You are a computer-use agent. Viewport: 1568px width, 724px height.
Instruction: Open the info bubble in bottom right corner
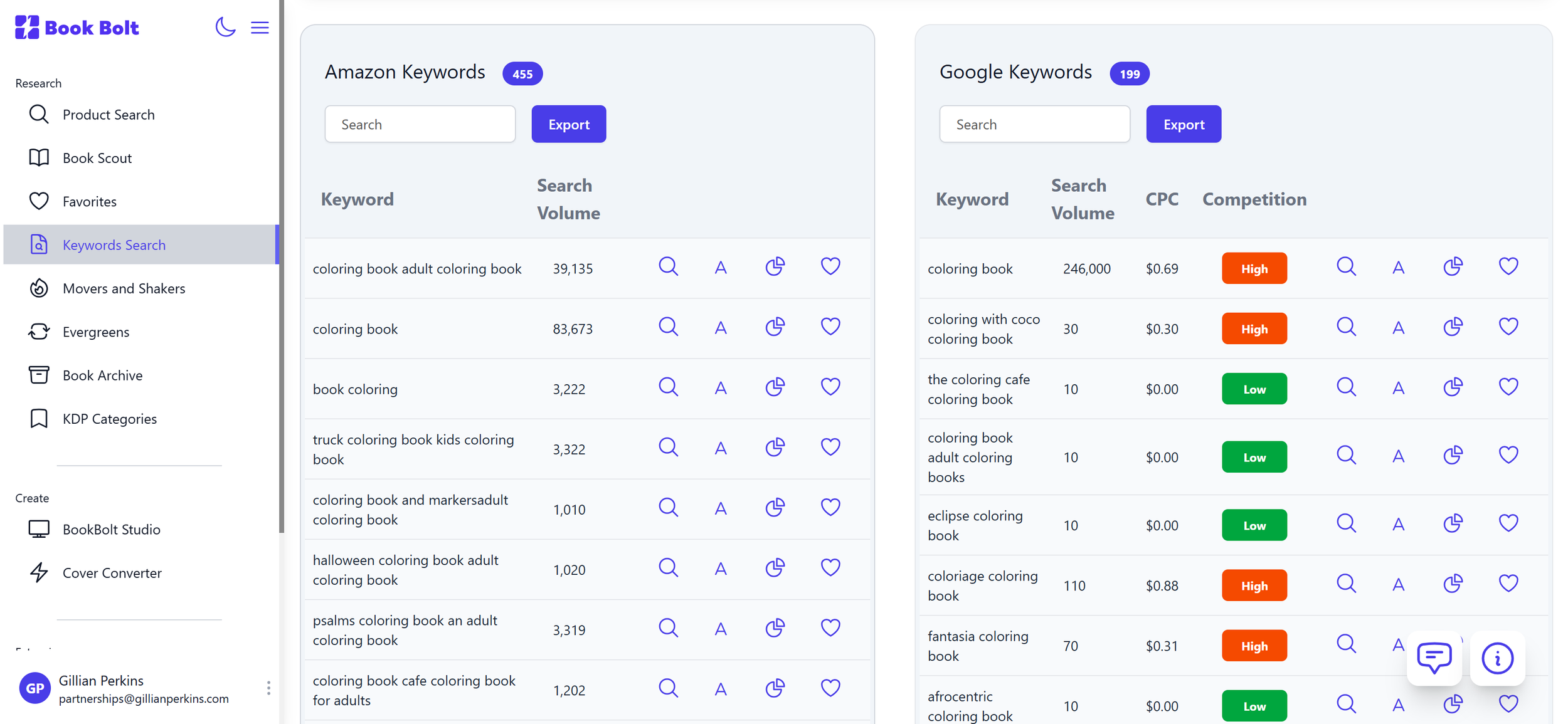coord(1498,659)
